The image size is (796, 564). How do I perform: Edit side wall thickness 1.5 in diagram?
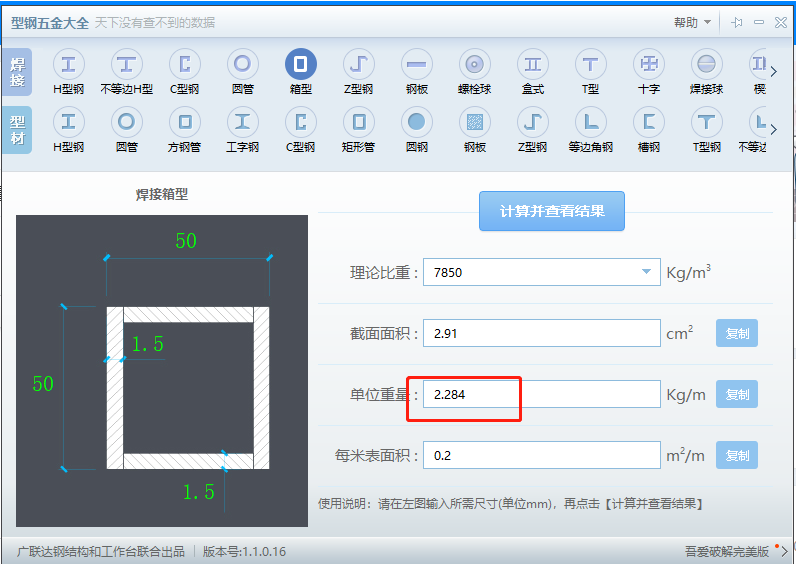click(148, 345)
